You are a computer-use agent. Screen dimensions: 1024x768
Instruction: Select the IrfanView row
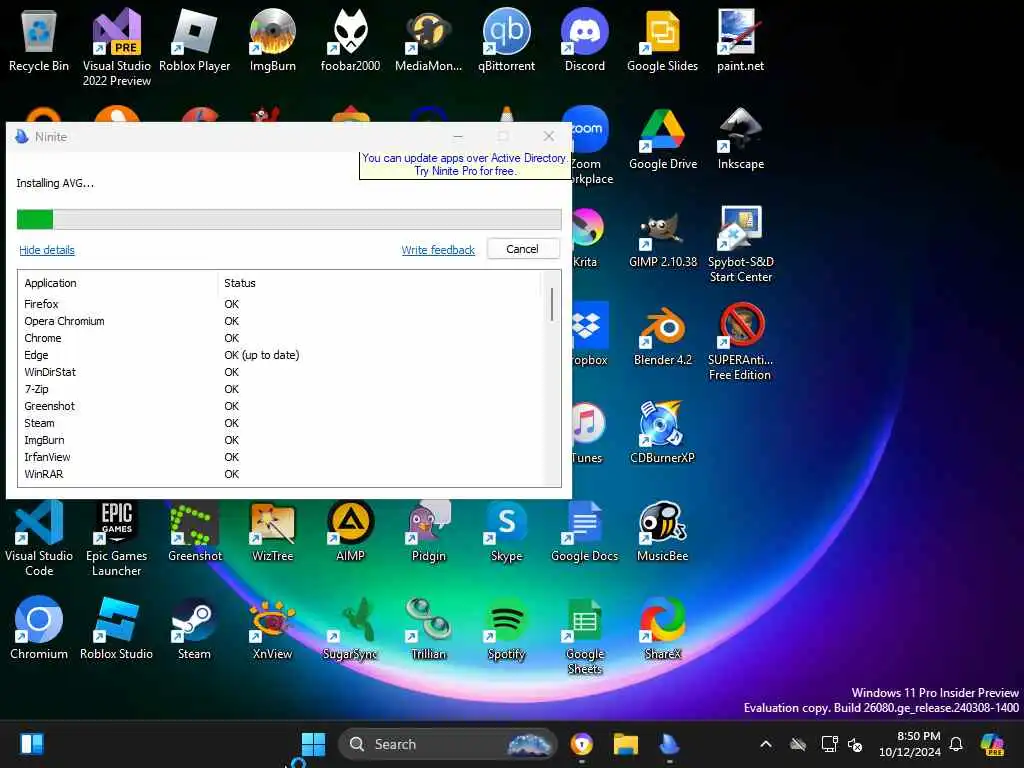point(281,456)
